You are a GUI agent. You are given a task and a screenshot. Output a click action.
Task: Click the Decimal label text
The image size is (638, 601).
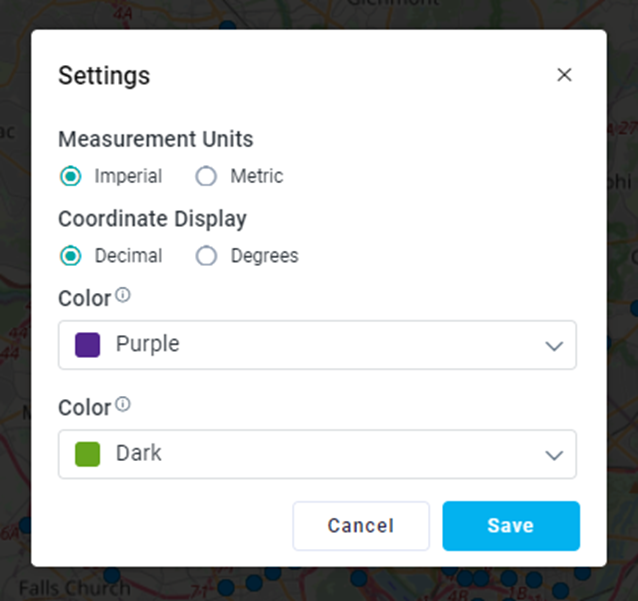[x=128, y=256]
